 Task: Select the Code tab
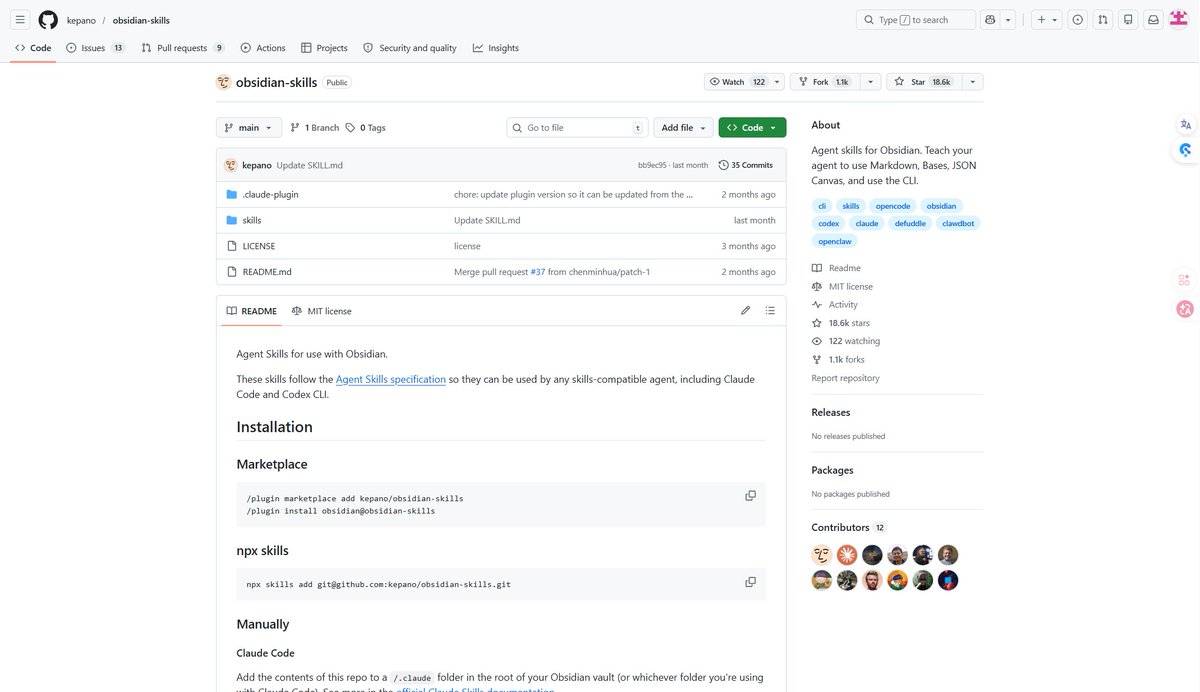[x=33, y=48]
